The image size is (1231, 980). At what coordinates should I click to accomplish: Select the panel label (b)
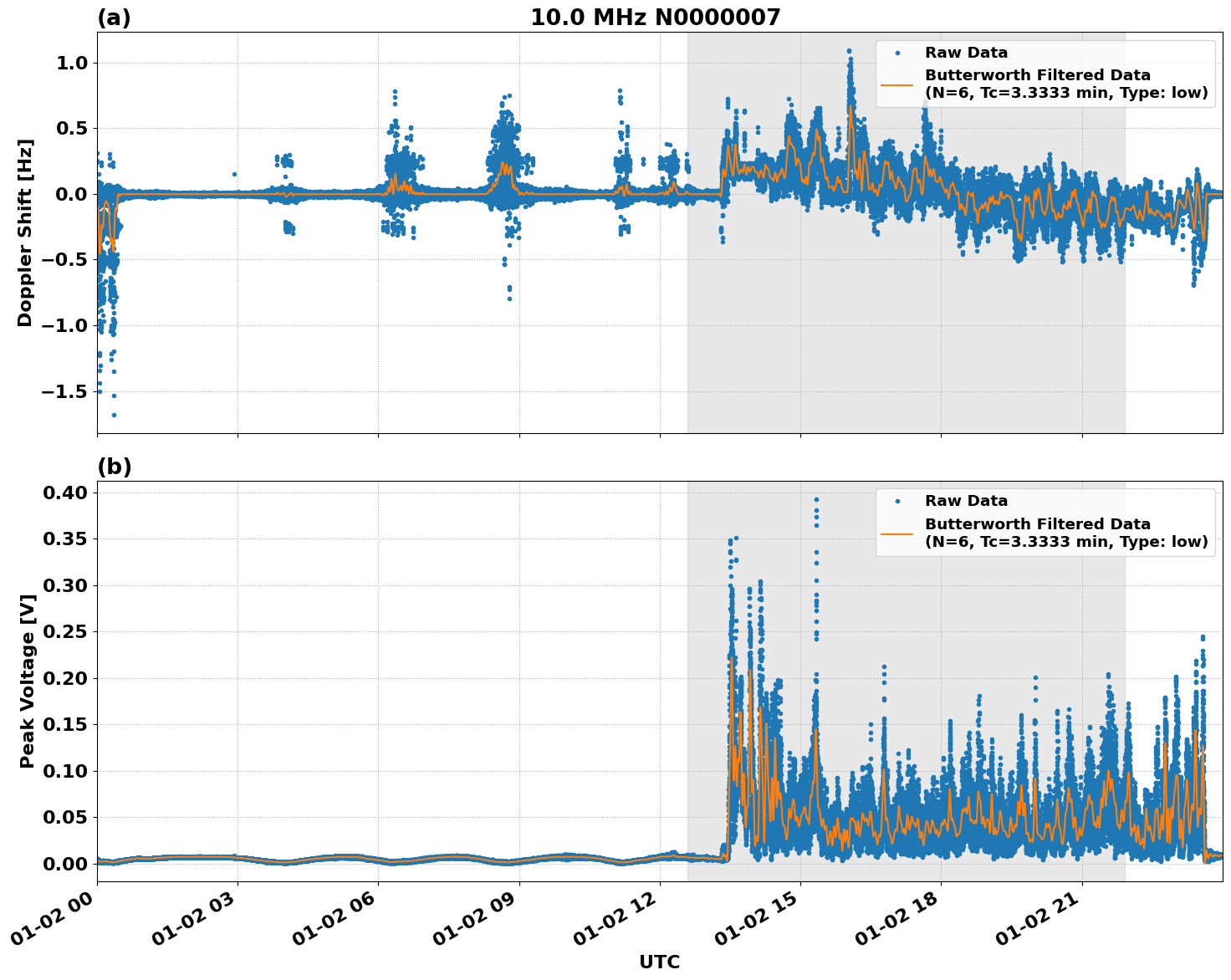115,465
